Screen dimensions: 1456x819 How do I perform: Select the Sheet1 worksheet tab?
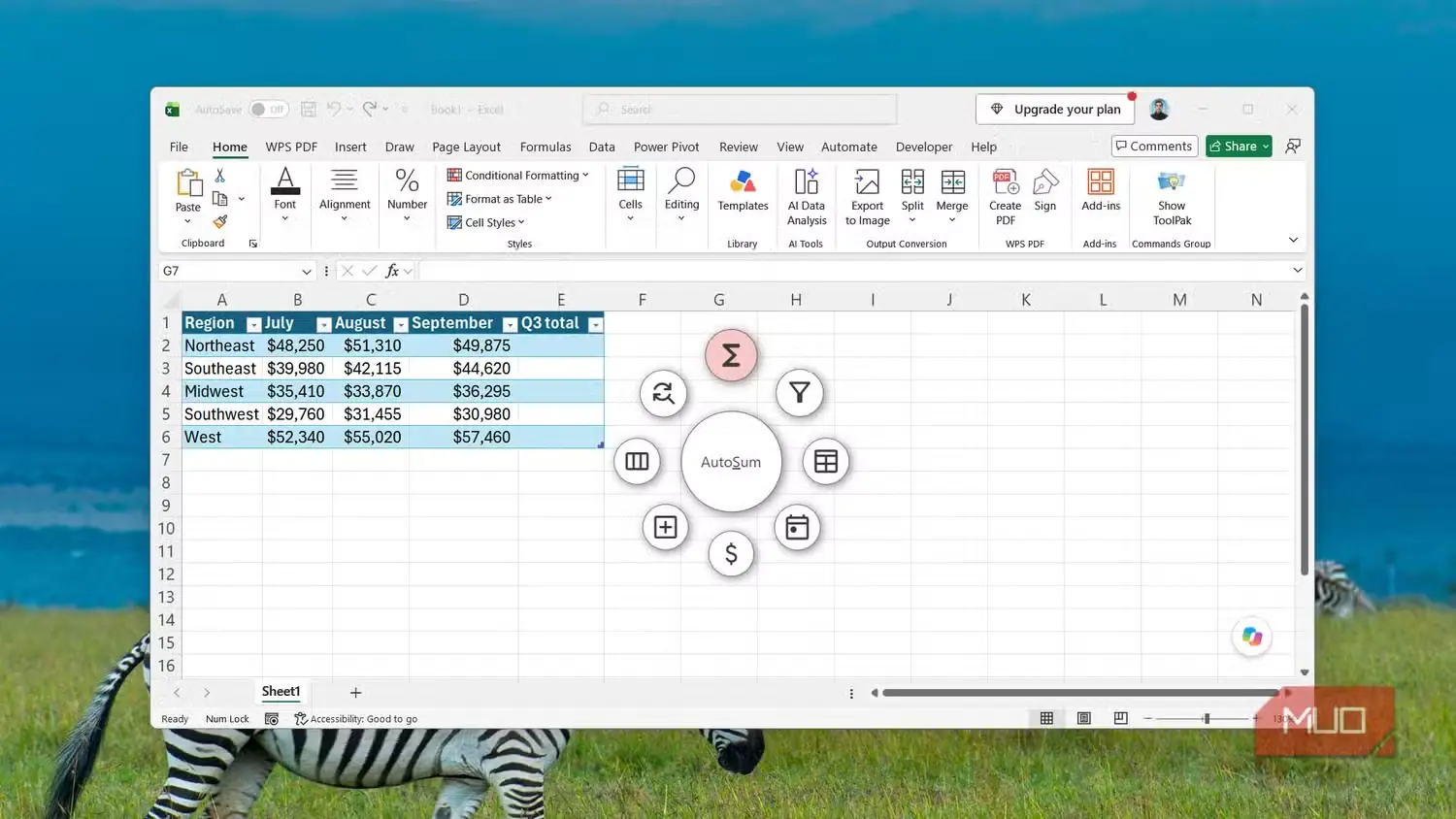281,692
